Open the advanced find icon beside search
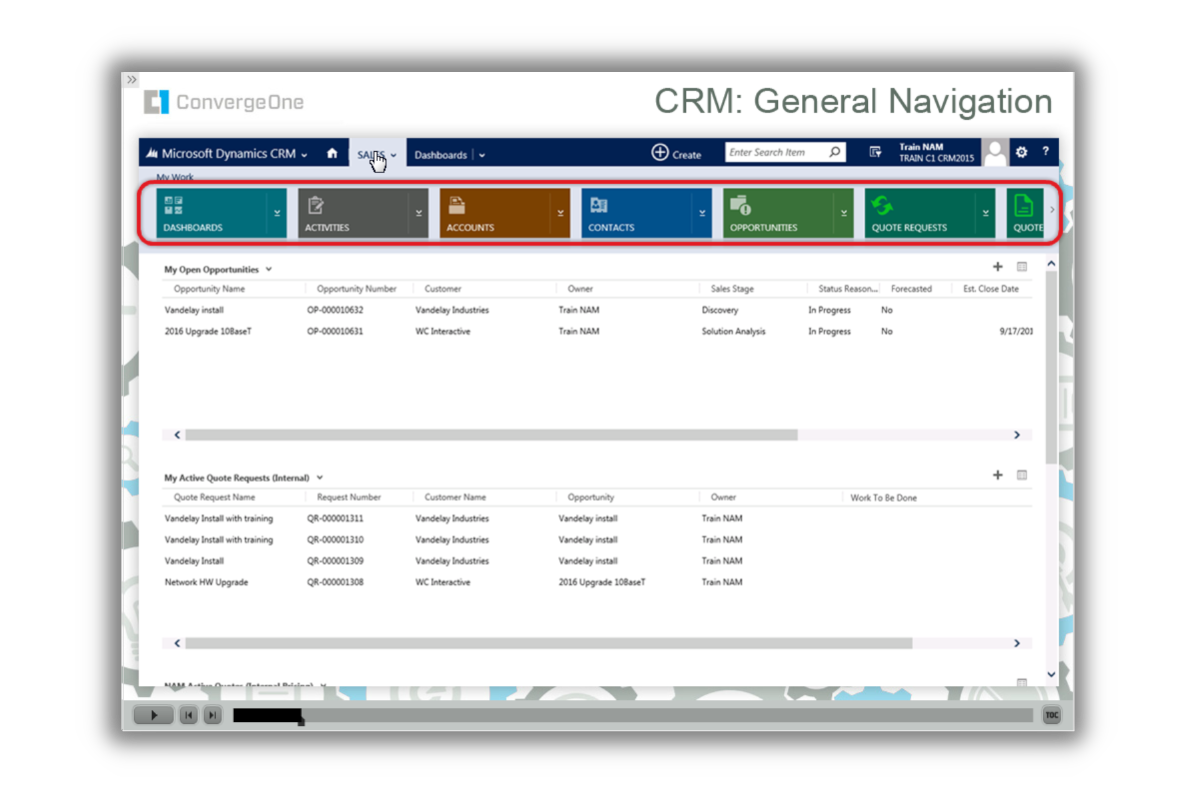Viewport: 1190px width, 789px height. click(x=875, y=152)
